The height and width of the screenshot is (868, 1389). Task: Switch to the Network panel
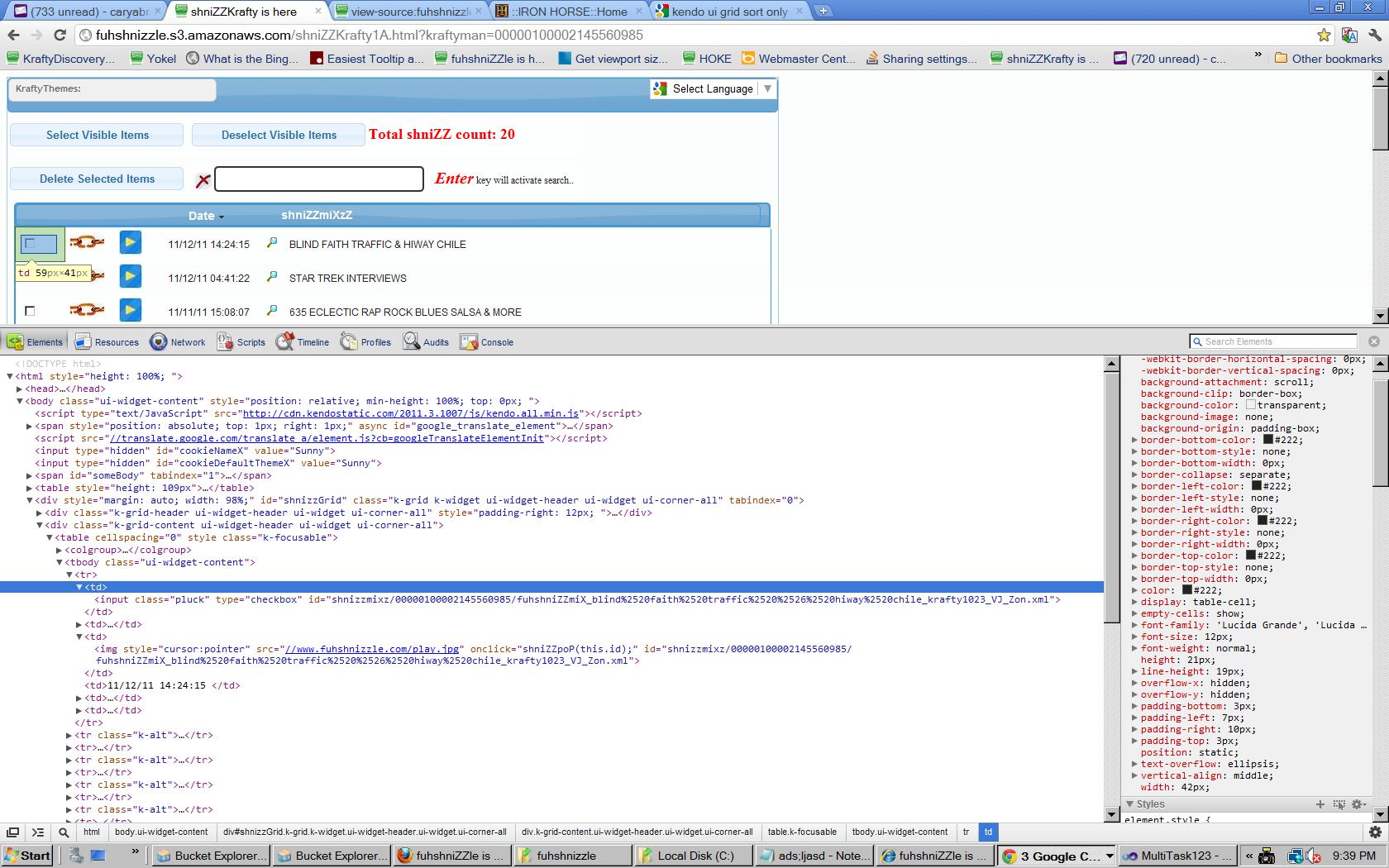point(178,341)
